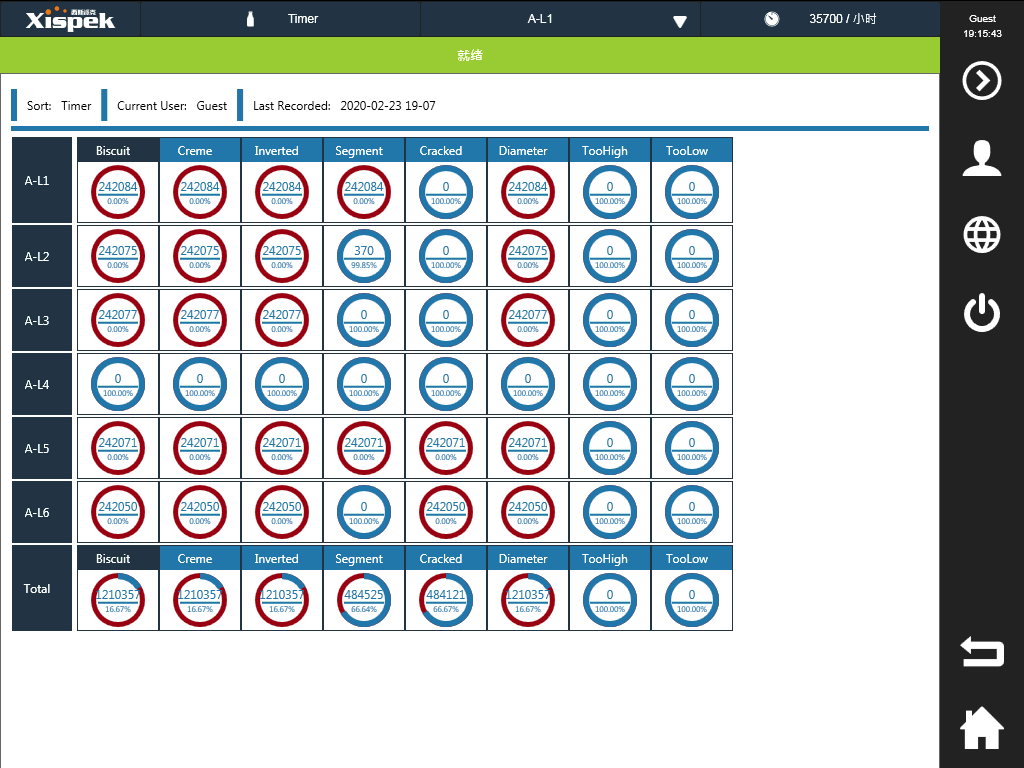Click the Xispek logo
The height and width of the screenshot is (768, 1024).
70,19
